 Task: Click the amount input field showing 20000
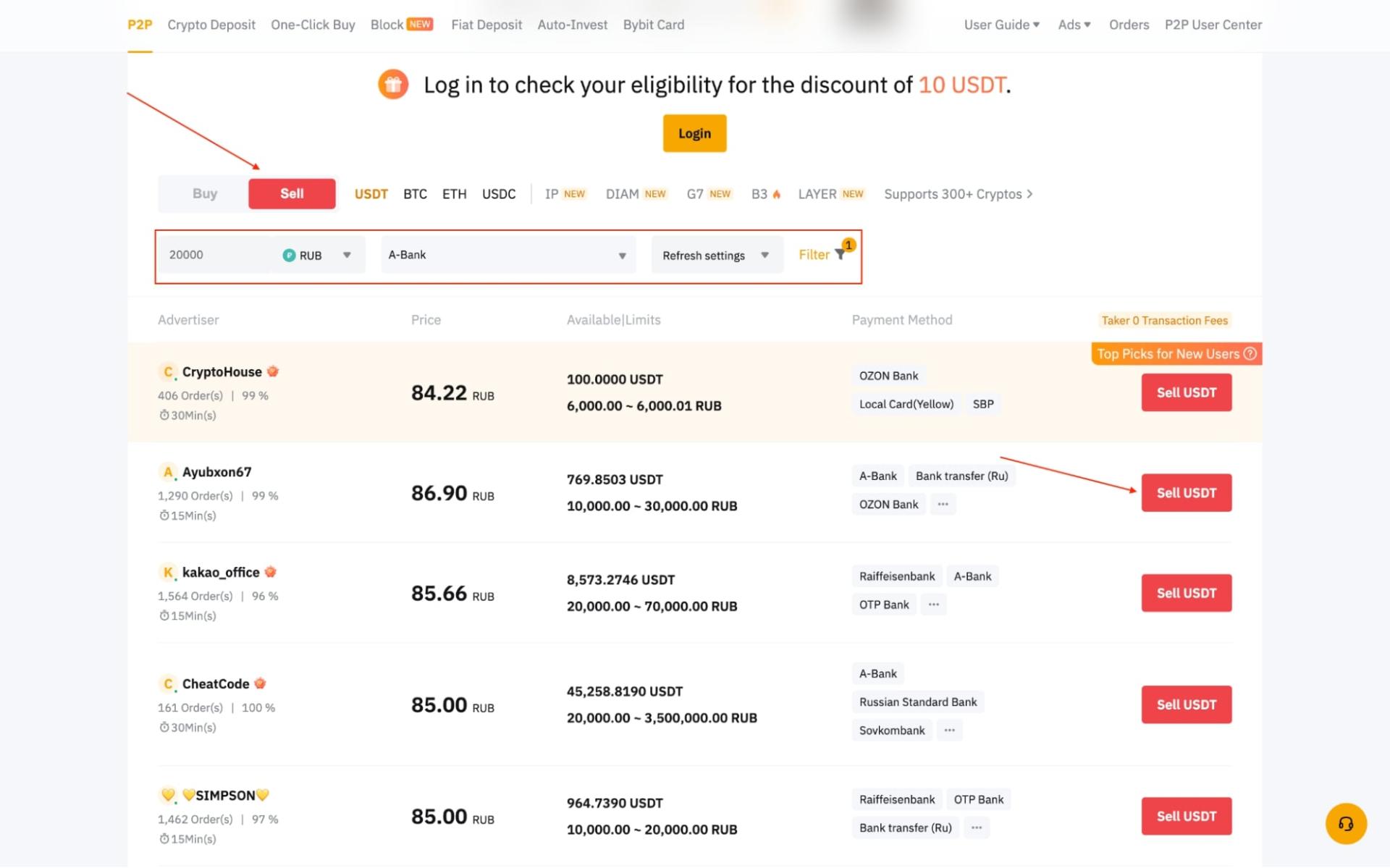click(216, 255)
